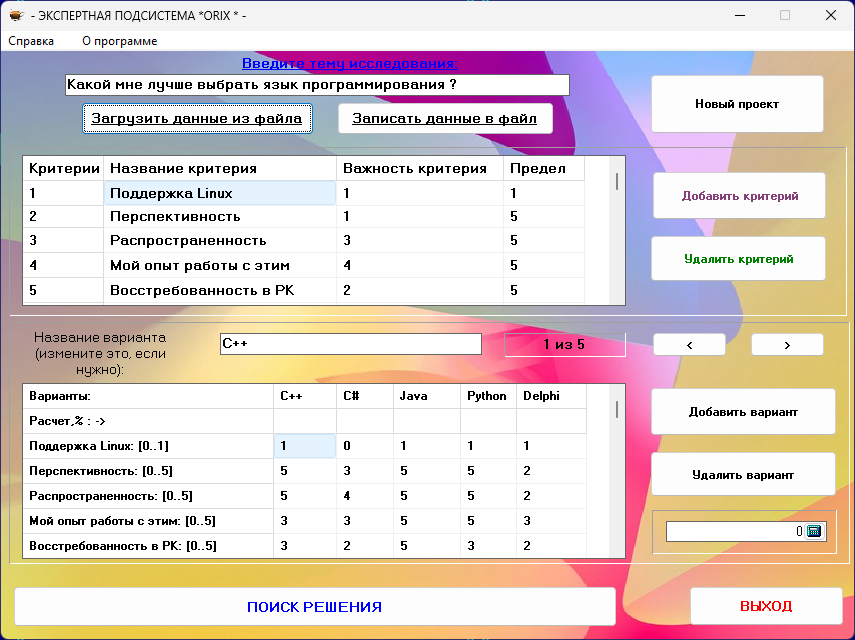Click Удалить критерий button

[738, 259]
